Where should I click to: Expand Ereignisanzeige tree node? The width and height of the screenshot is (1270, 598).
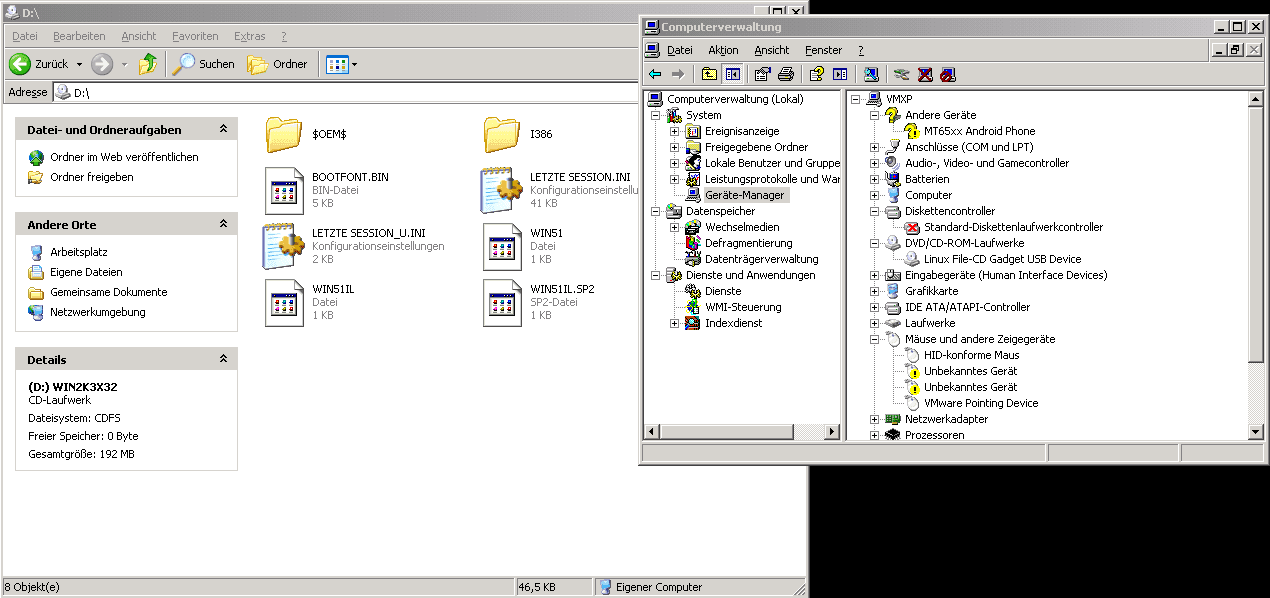click(x=675, y=131)
